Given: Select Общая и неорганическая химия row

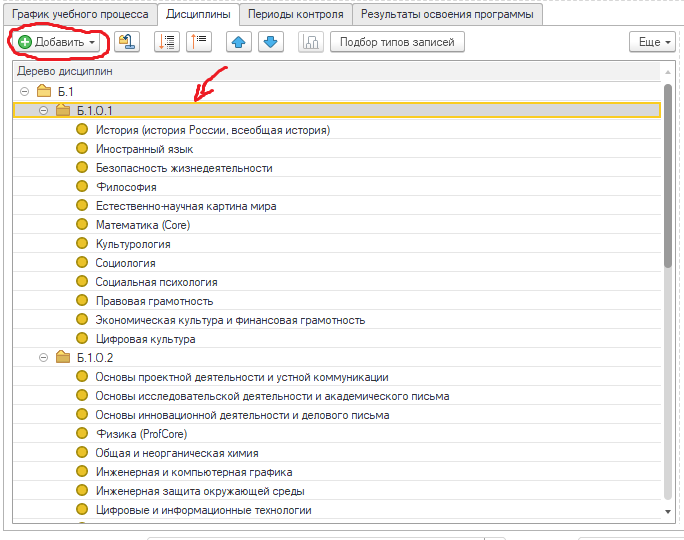Looking at the screenshot, I should [x=337, y=453].
